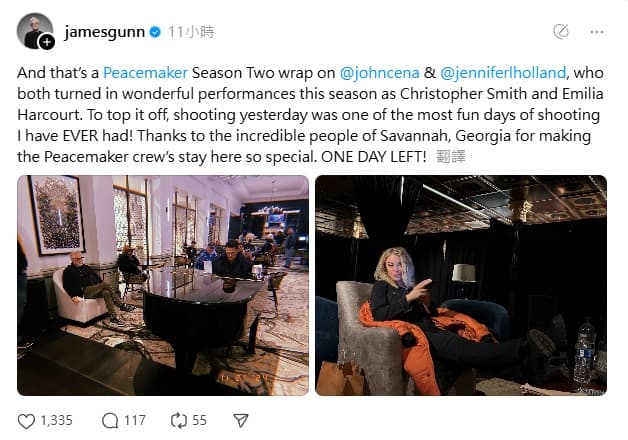Click the circular edit icon at top right
Screen dimensions: 628x440
[561, 32]
